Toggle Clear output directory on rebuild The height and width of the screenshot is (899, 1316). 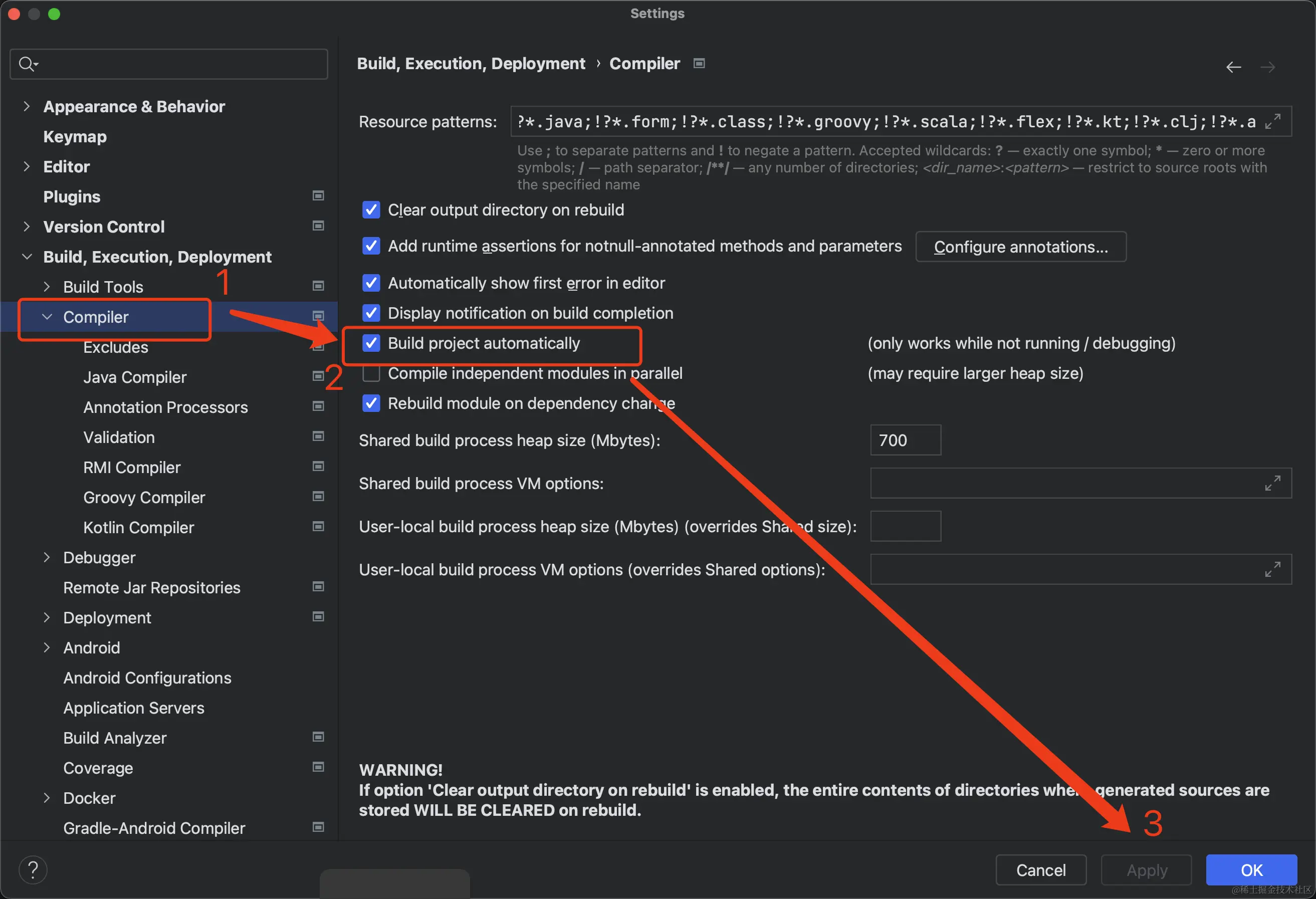371,210
